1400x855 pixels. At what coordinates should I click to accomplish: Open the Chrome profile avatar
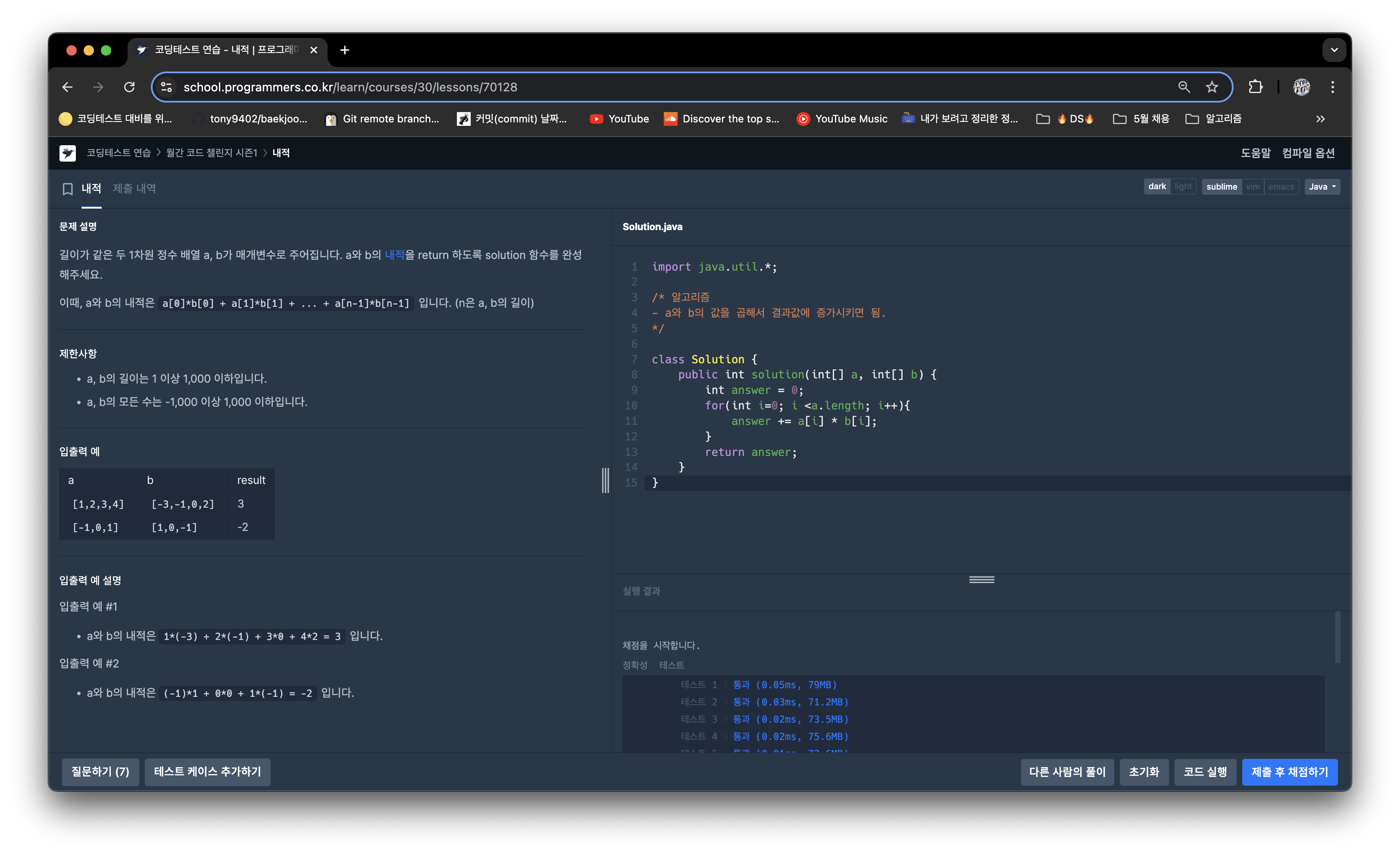click(x=1302, y=87)
